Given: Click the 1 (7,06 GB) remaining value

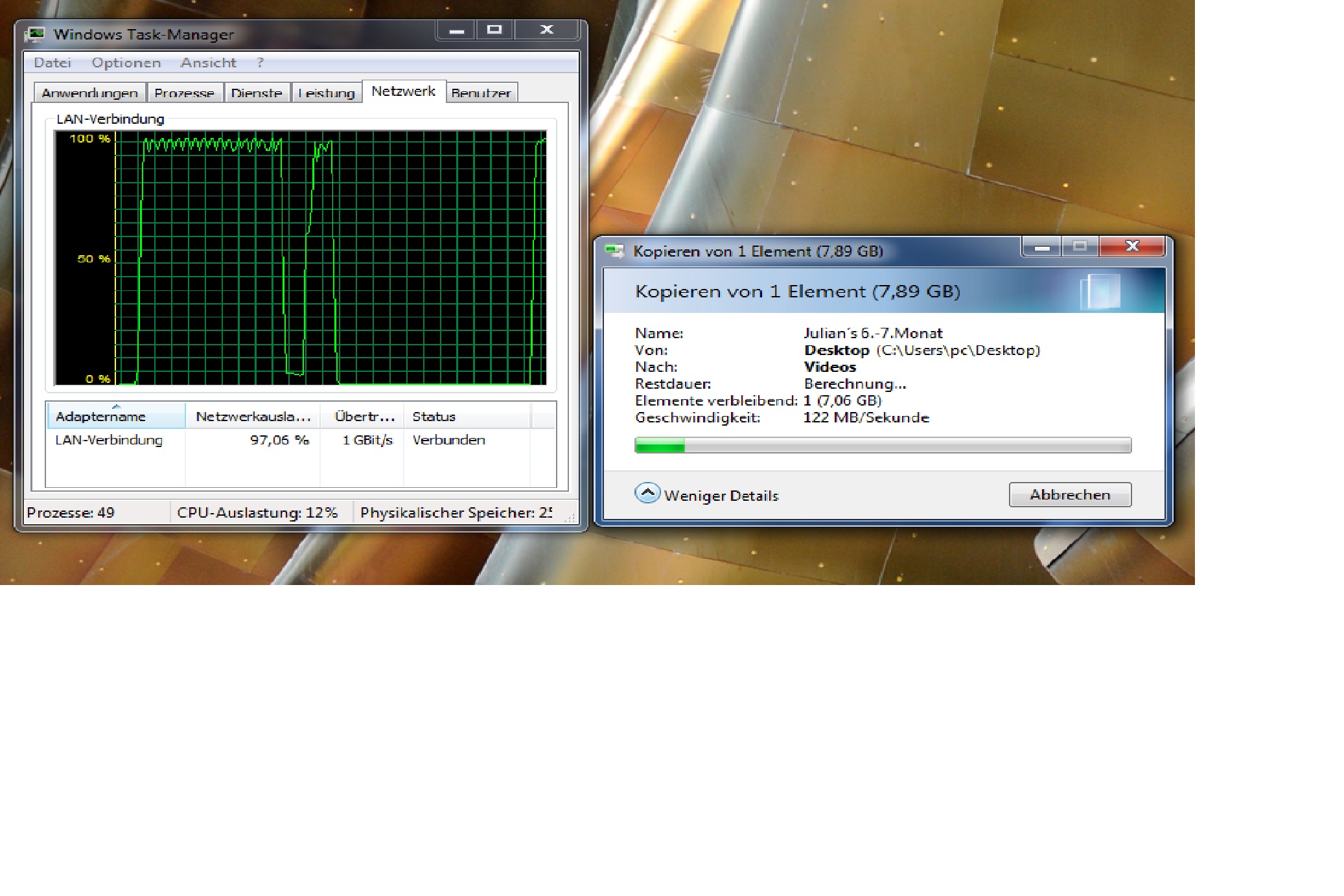Looking at the screenshot, I should [842, 400].
